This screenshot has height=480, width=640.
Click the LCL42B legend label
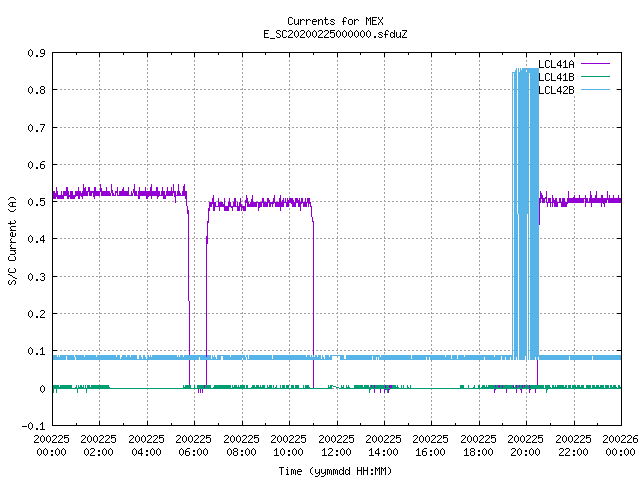coord(556,90)
